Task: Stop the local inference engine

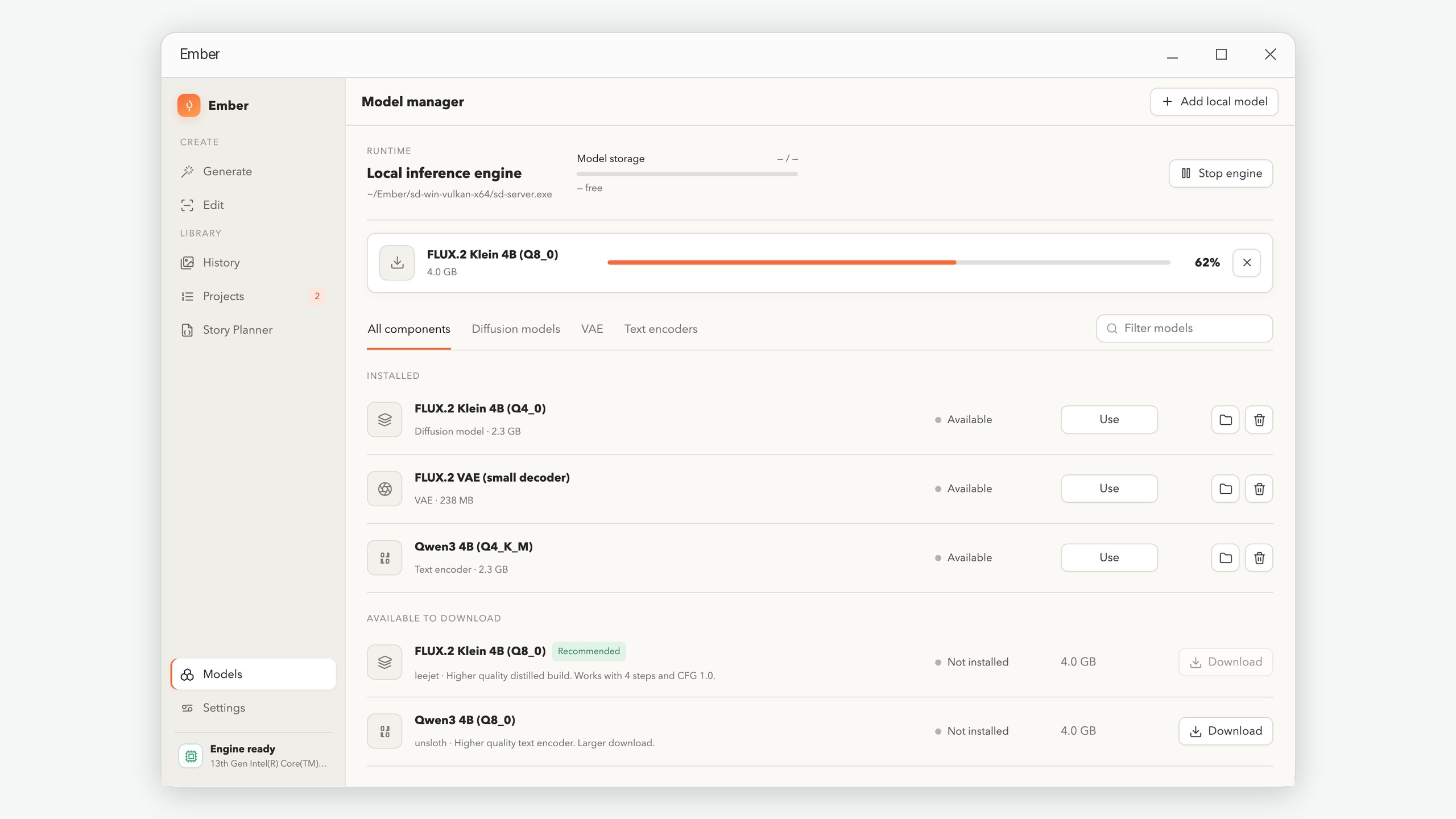Action: click(x=1221, y=173)
